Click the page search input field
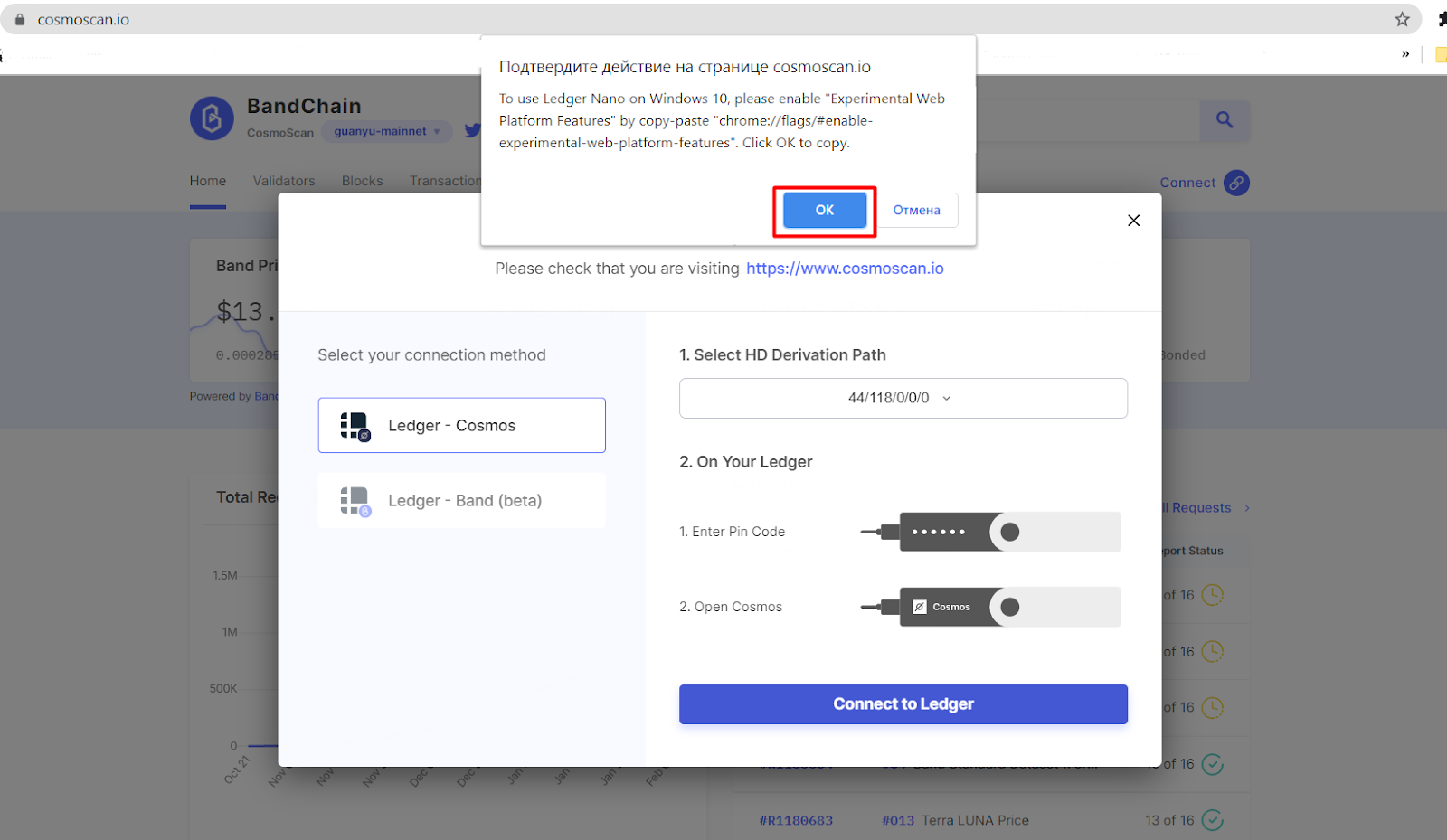The height and width of the screenshot is (840, 1447). pos(1087,120)
